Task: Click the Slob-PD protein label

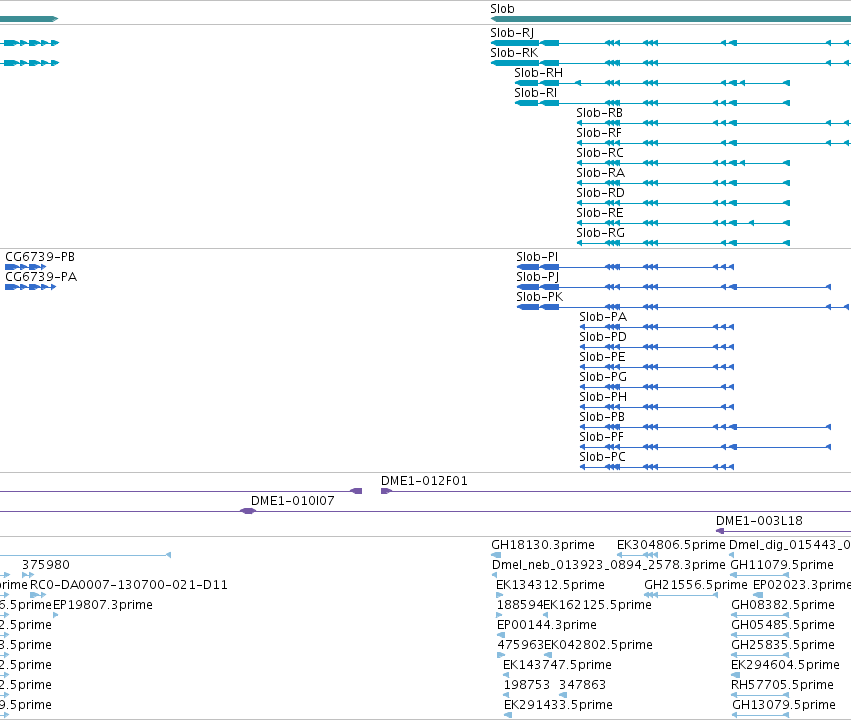Action: (603, 337)
